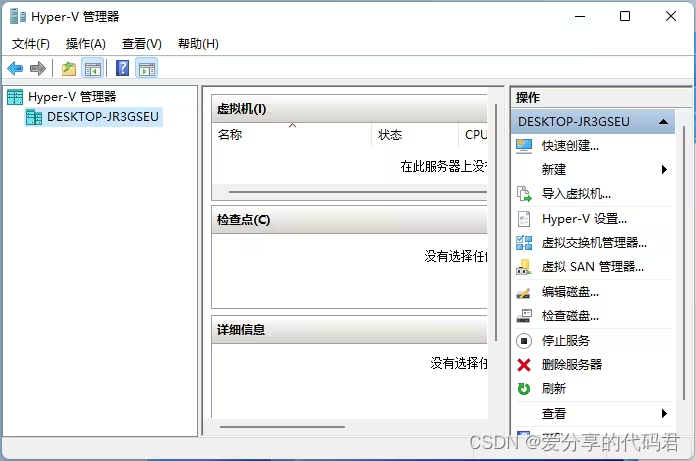The image size is (696, 461).
Task: Click 停止服务 action
Action: pos(566,341)
